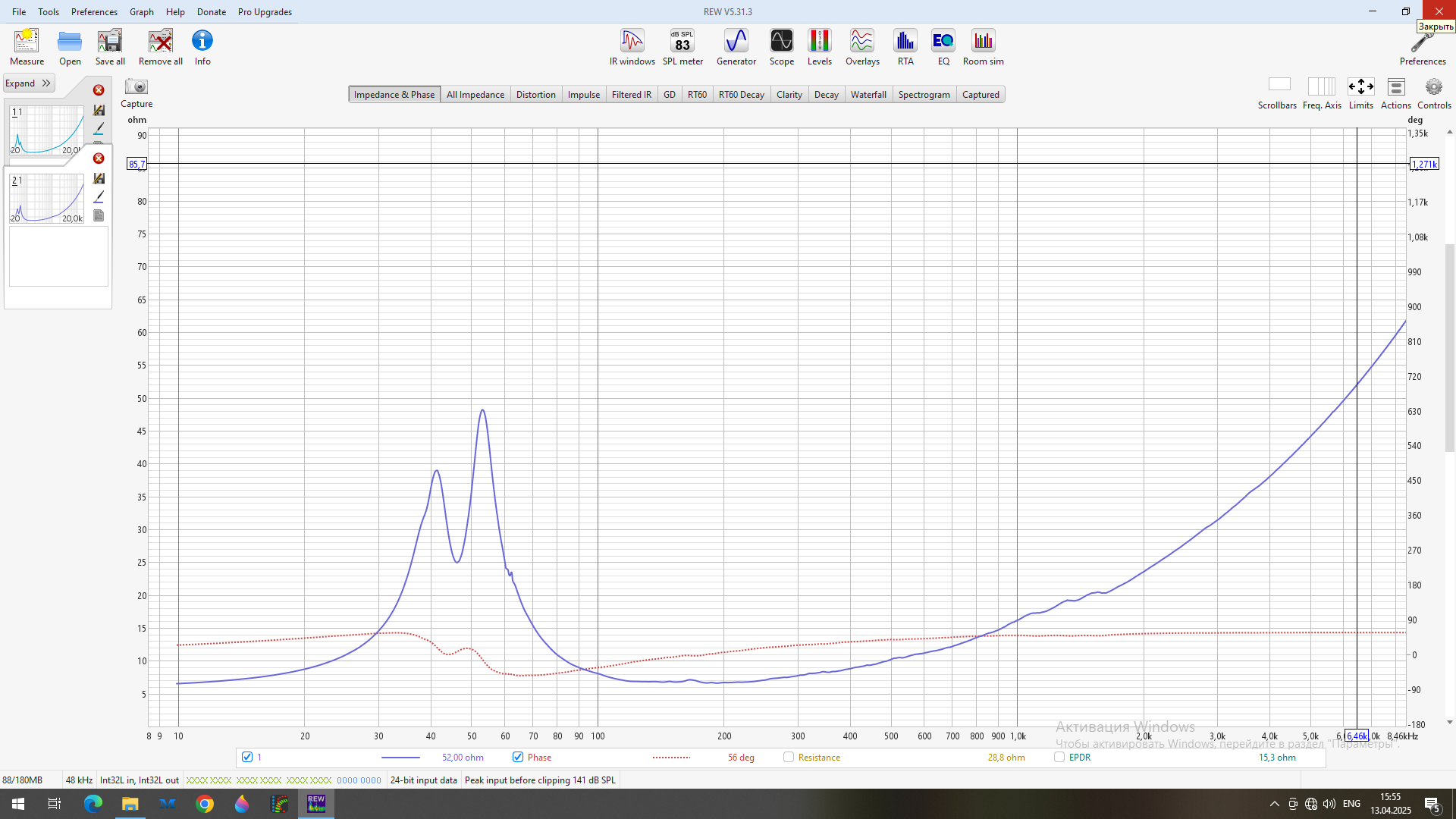Open the File menu
Viewport: 1456px width, 819px height.
coord(19,11)
